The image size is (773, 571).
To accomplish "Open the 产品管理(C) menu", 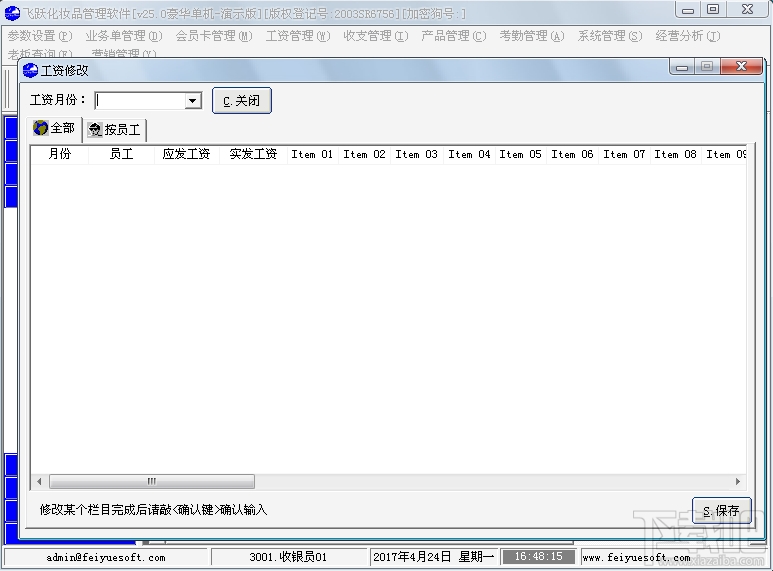I will (454, 36).
